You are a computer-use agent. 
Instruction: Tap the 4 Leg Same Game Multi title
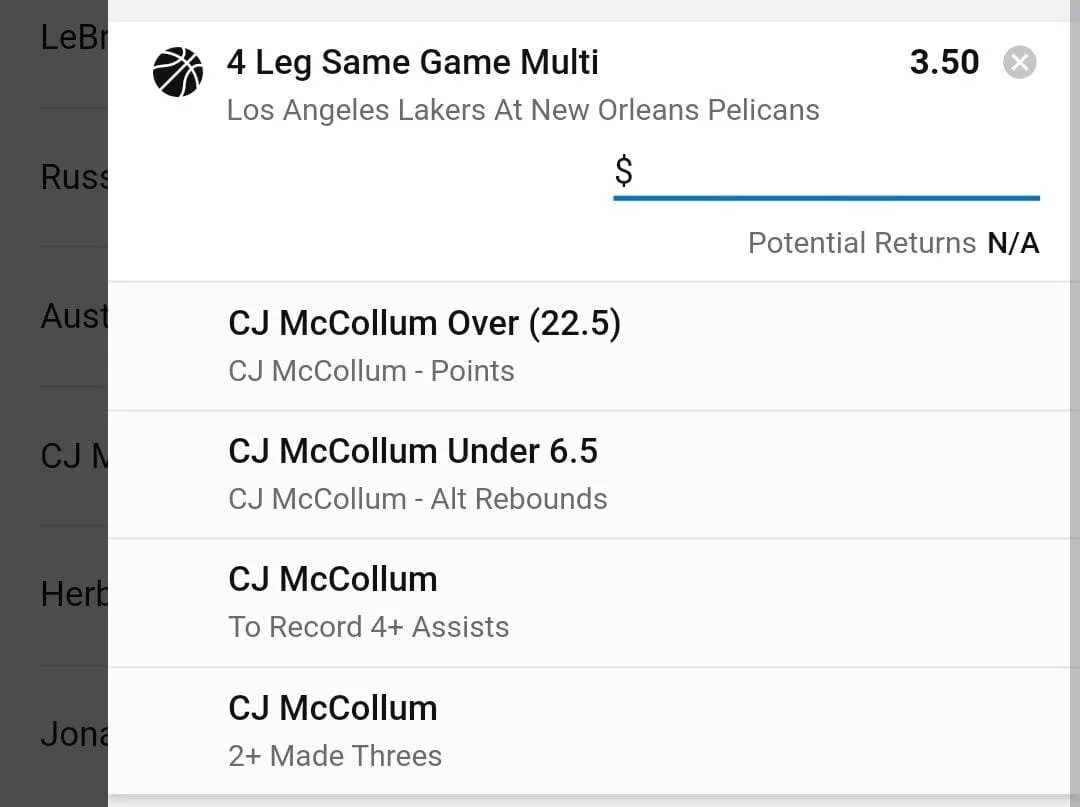[412, 62]
